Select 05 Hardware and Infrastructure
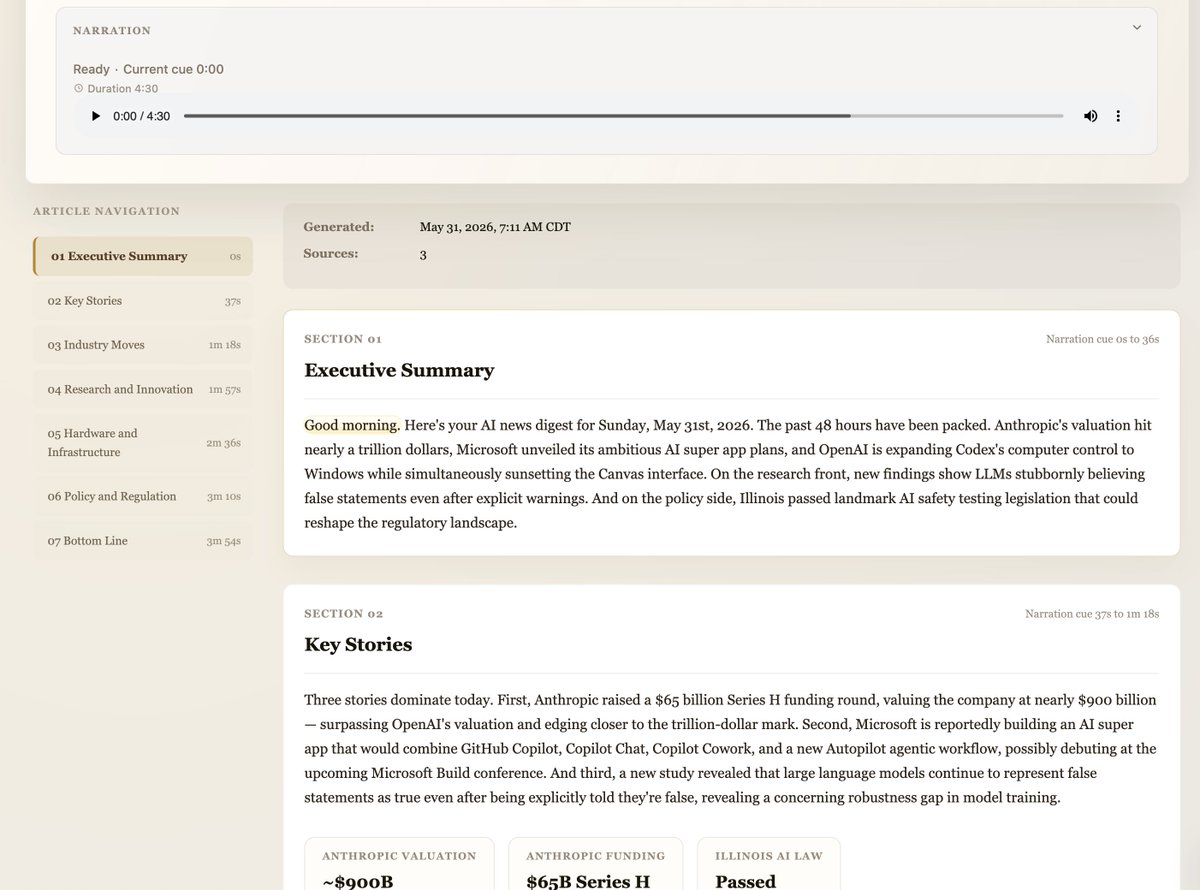The height and width of the screenshot is (890, 1200). pyautogui.click(x=142, y=443)
